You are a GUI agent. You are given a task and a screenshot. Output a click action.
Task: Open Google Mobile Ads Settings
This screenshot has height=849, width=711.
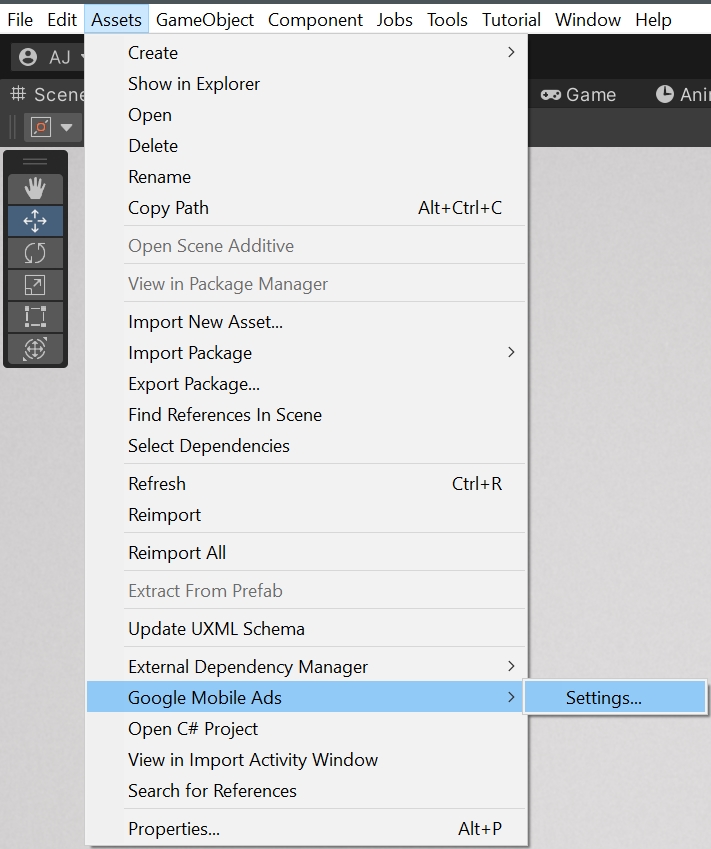pos(604,698)
